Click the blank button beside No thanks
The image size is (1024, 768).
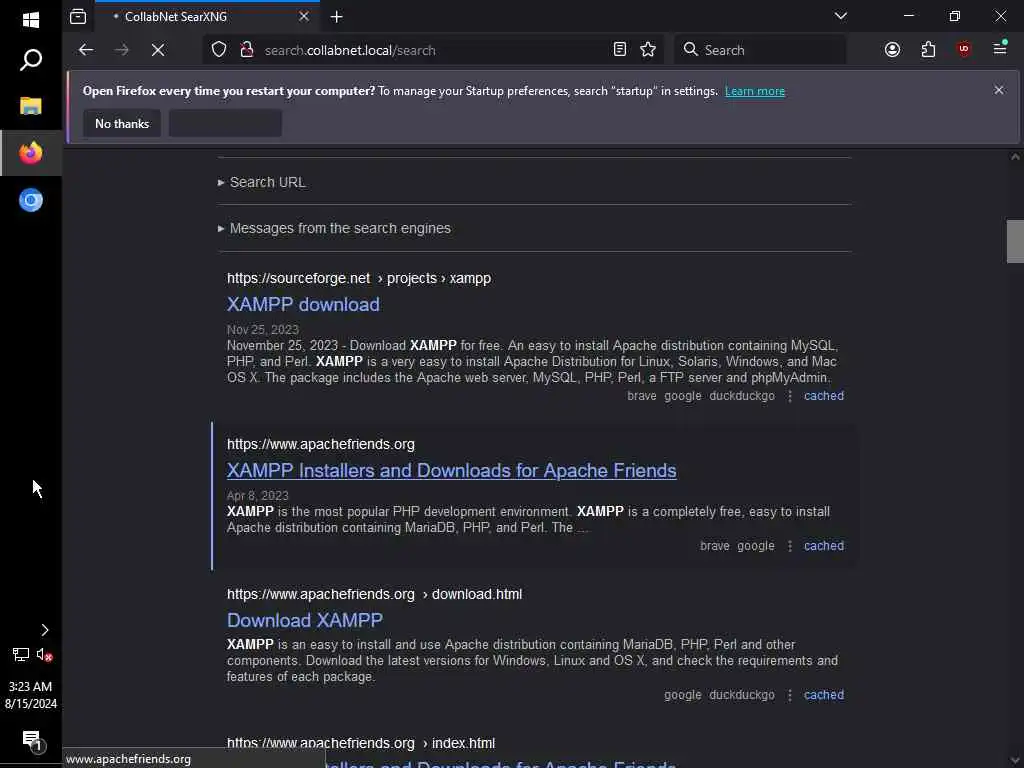(225, 123)
